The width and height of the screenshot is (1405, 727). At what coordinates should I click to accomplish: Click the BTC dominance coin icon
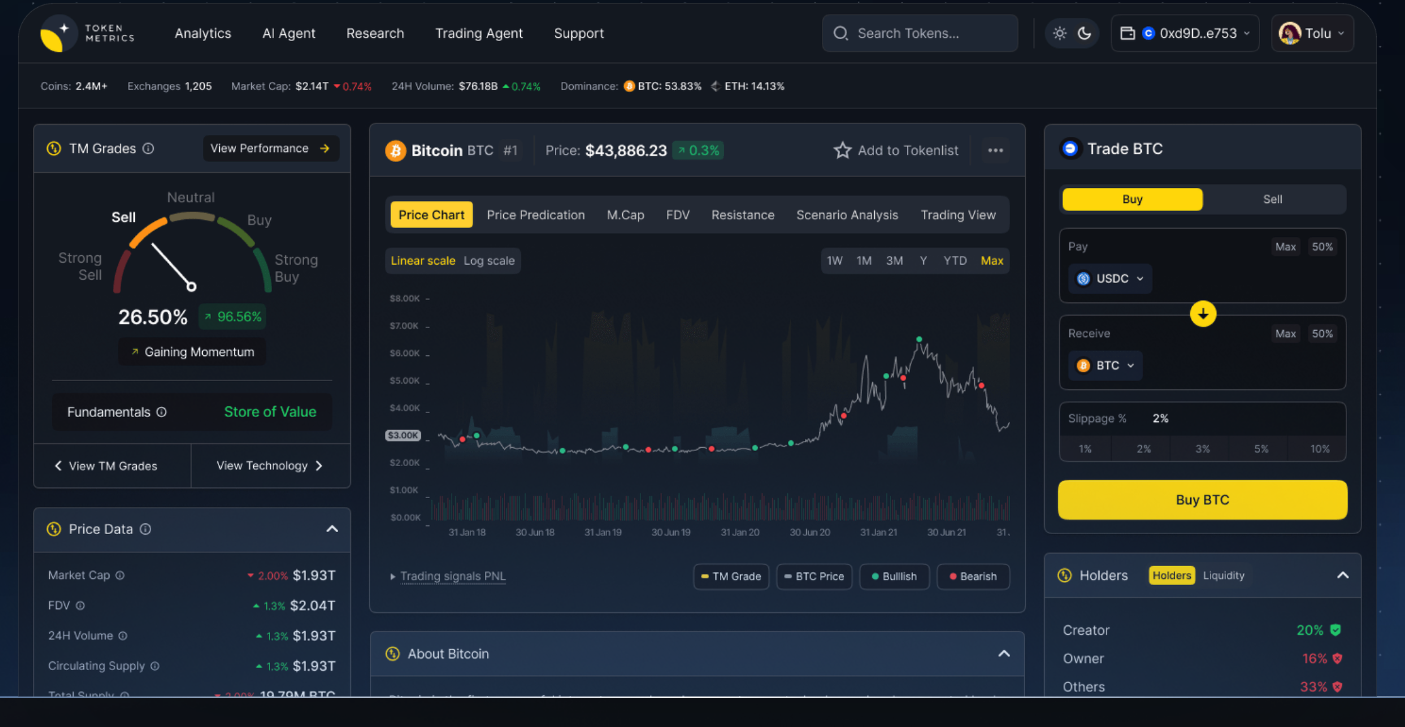629,87
